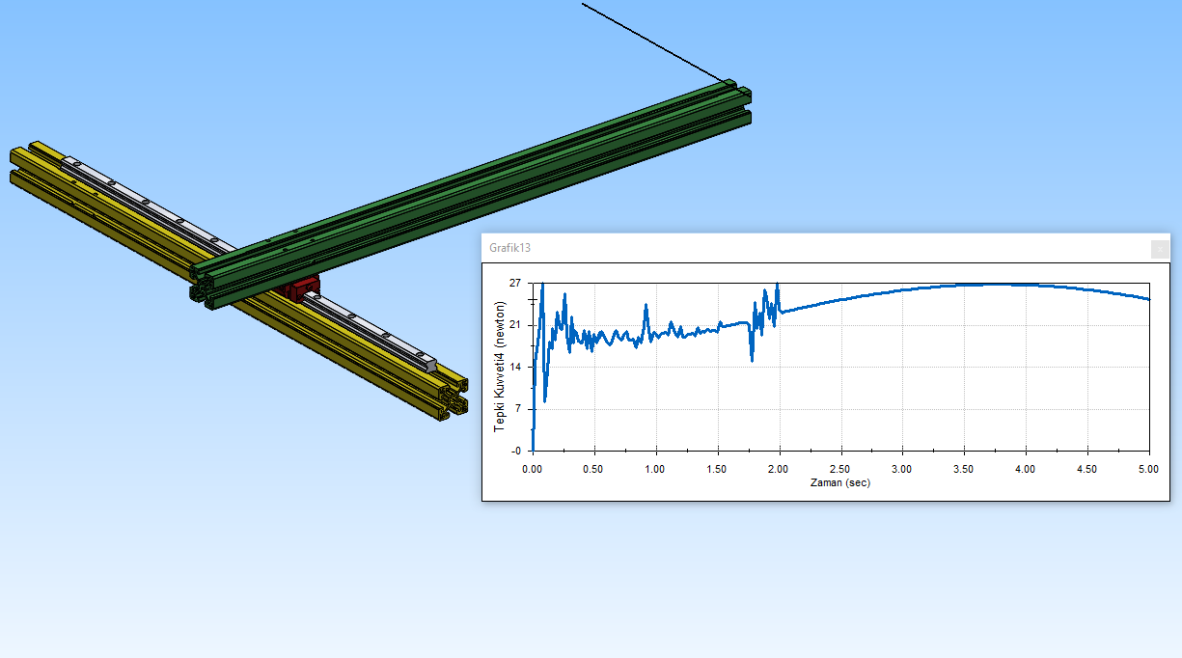Click the 27 value on the force axis

(515, 283)
